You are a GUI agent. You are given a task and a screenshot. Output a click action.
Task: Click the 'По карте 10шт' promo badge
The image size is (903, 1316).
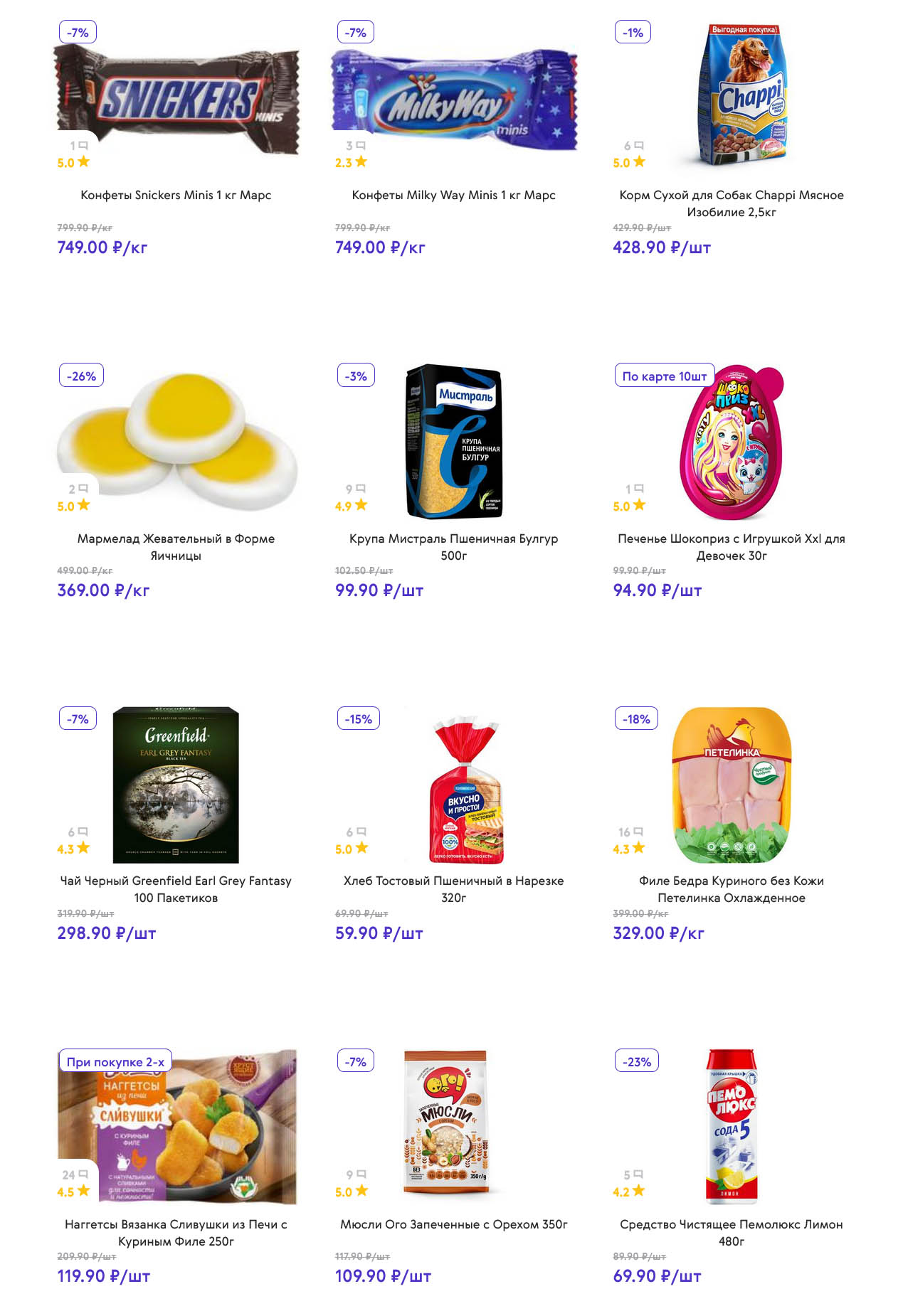[x=664, y=376]
